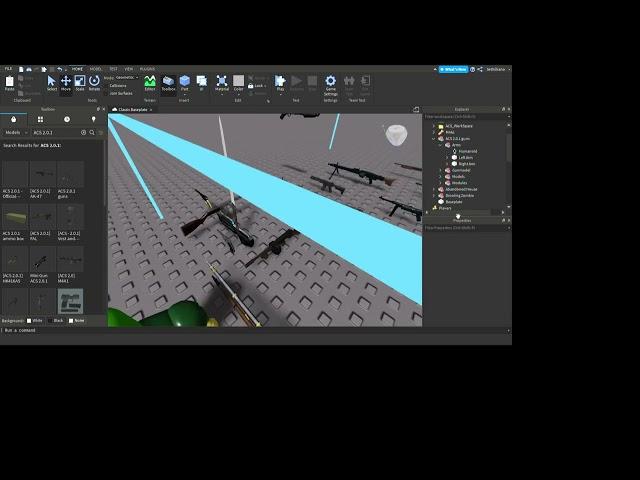Open the Toolbox Creations lightbulb tab
The image size is (640, 480).
tap(93, 119)
